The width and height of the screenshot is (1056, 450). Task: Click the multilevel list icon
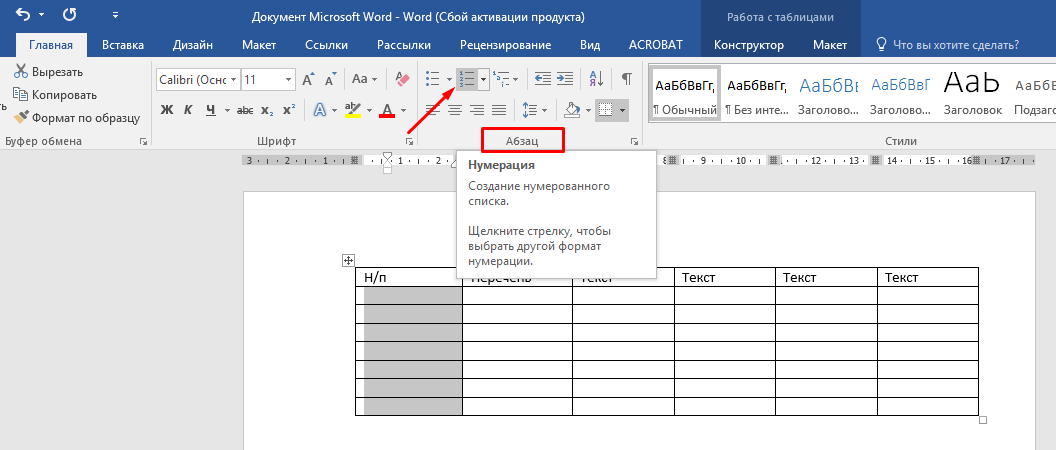(500, 79)
